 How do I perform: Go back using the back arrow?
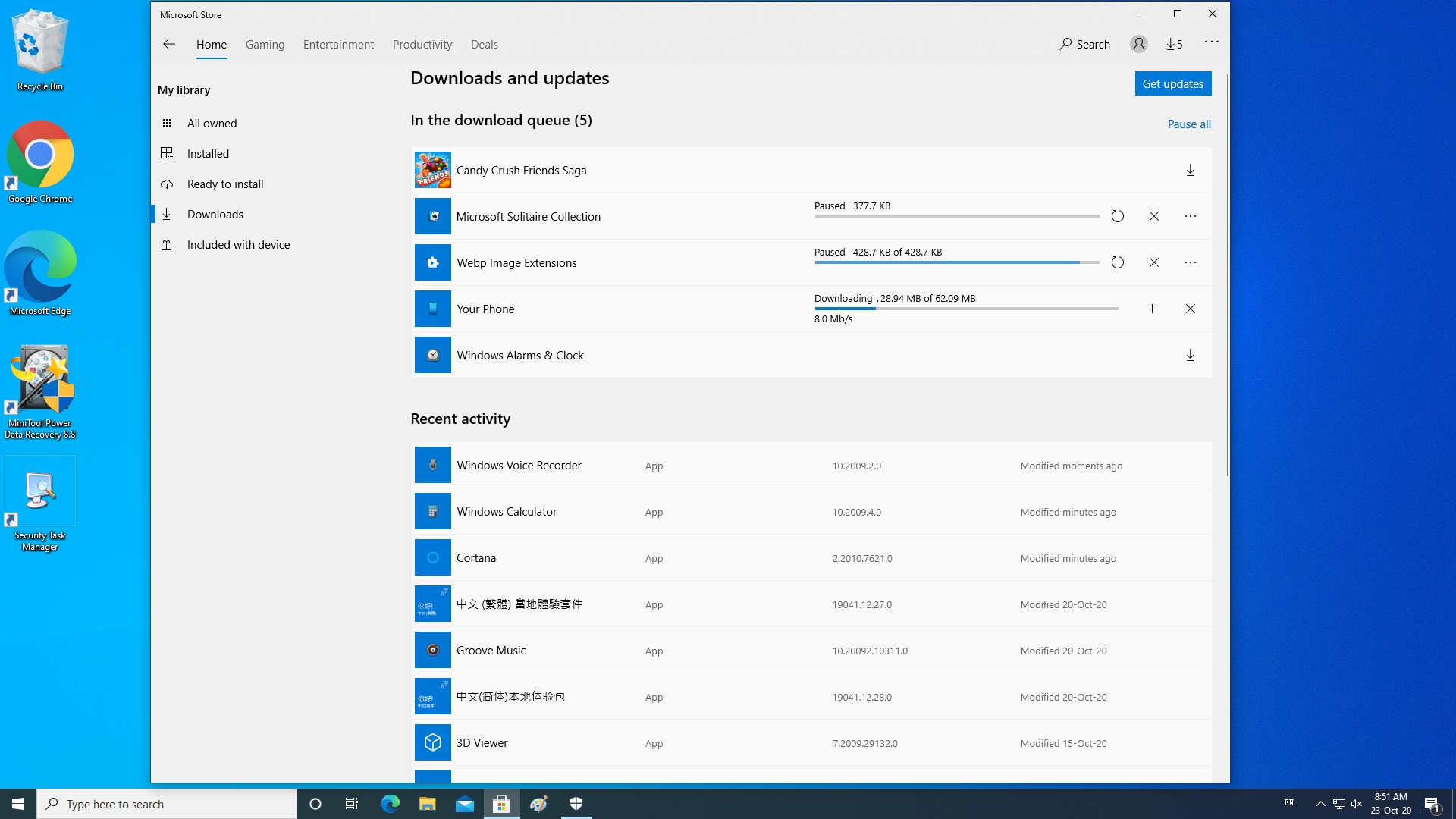pyautogui.click(x=168, y=44)
